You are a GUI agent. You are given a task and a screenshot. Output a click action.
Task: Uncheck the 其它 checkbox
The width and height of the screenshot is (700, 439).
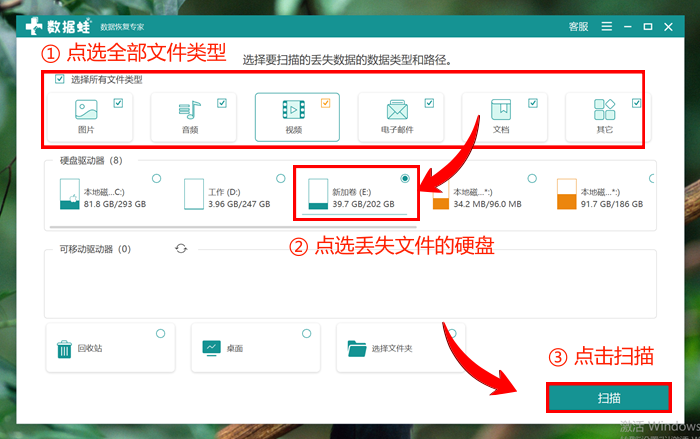(636, 103)
